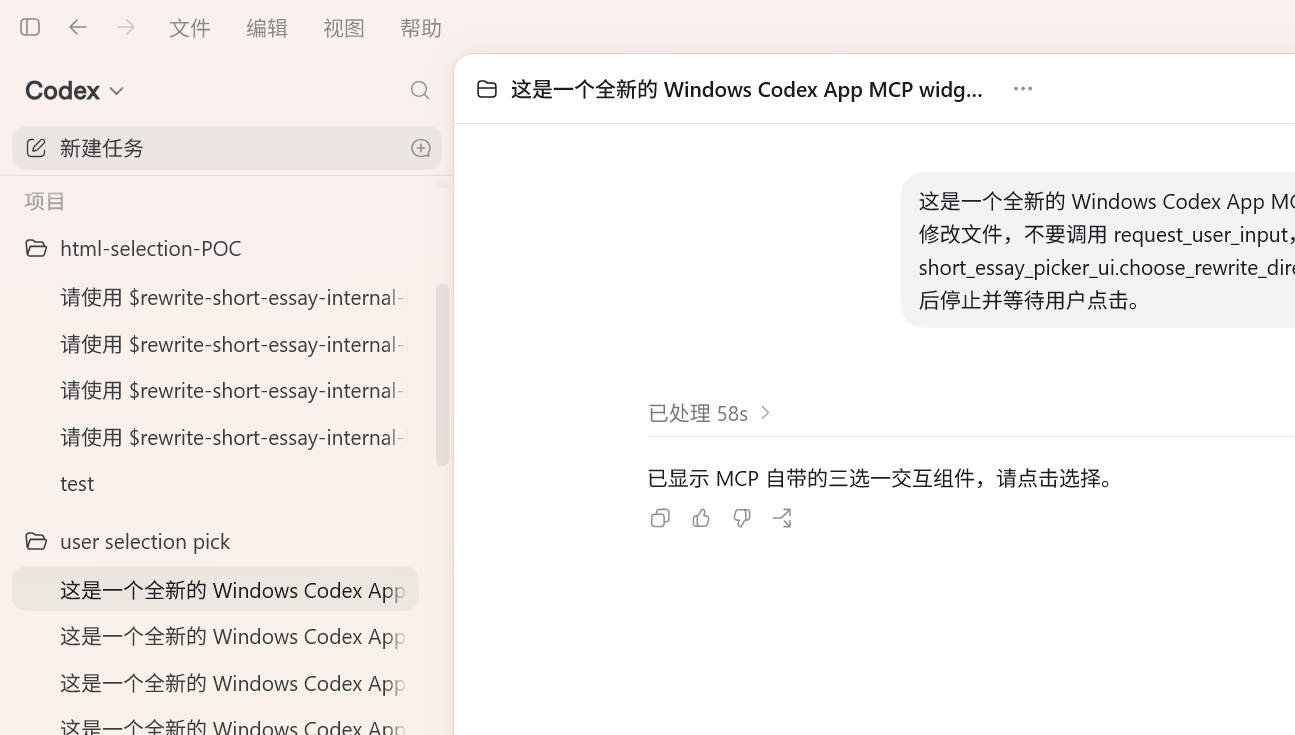The width and height of the screenshot is (1295, 735).
Task: Open the 编辑 menu
Action: tap(267, 28)
